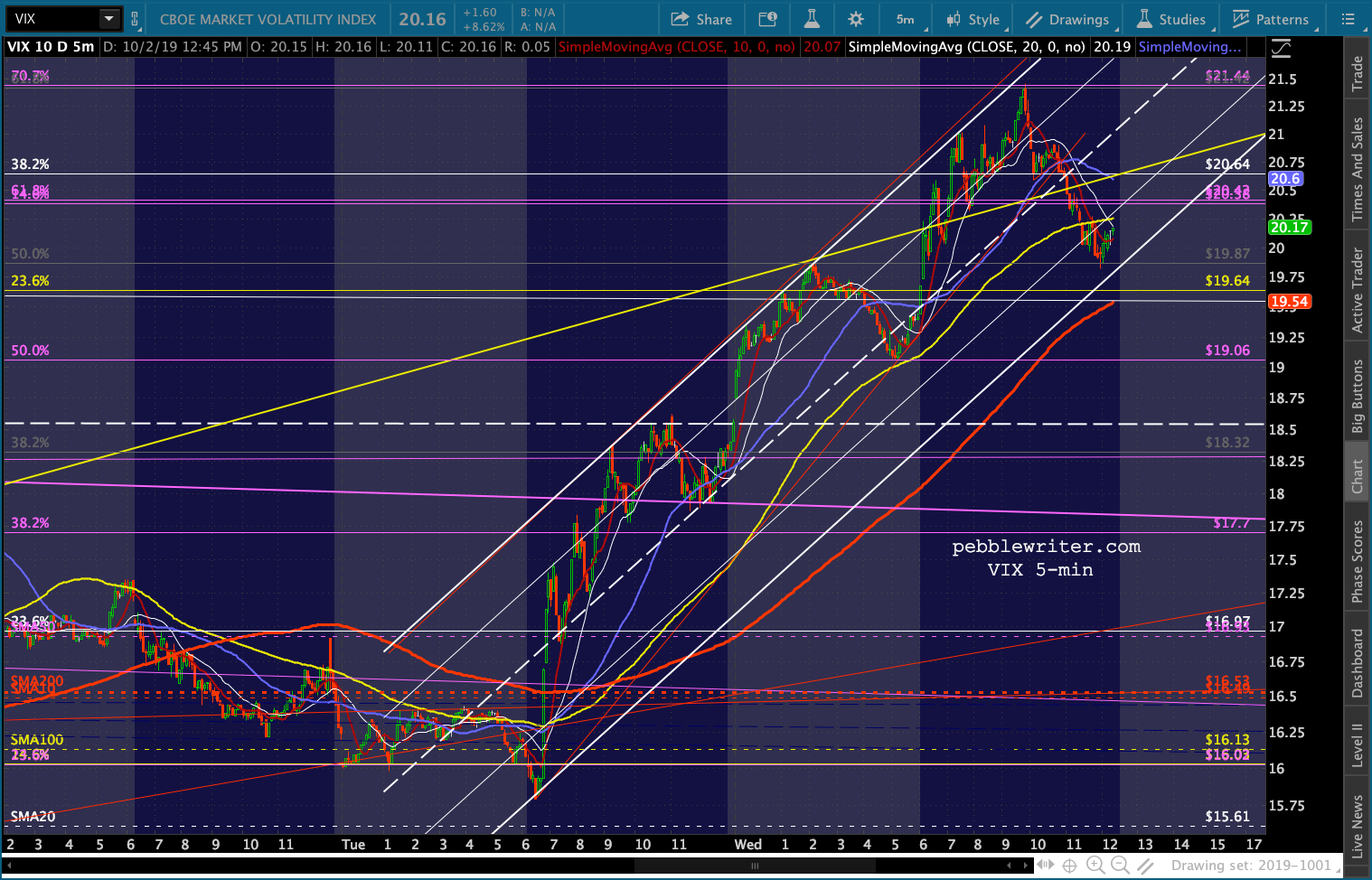Click the VIX 10 D 5m chart label

[x=51, y=47]
